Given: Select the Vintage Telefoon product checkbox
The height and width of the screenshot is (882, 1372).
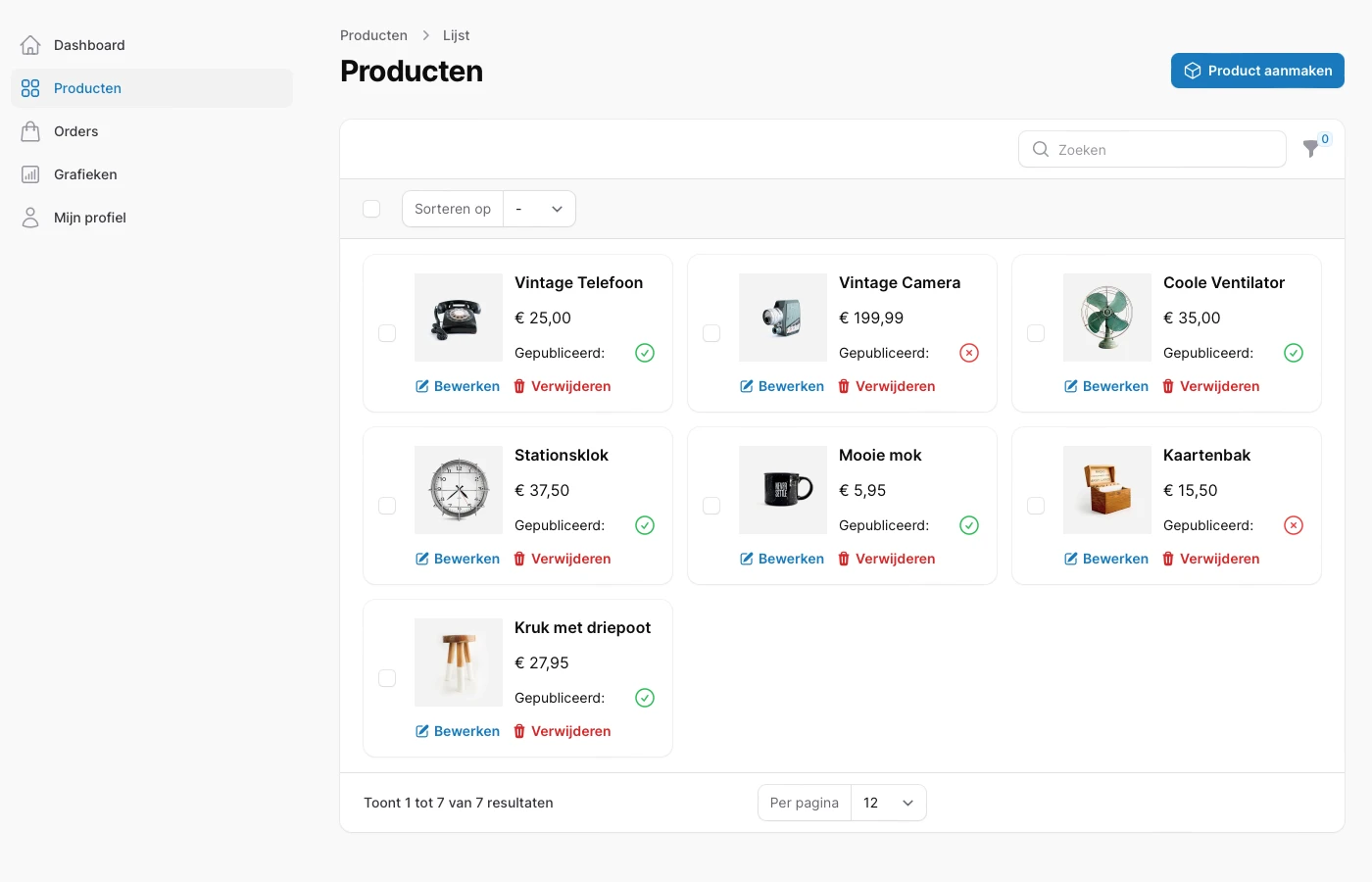Looking at the screenshot, I should [387, 333].
